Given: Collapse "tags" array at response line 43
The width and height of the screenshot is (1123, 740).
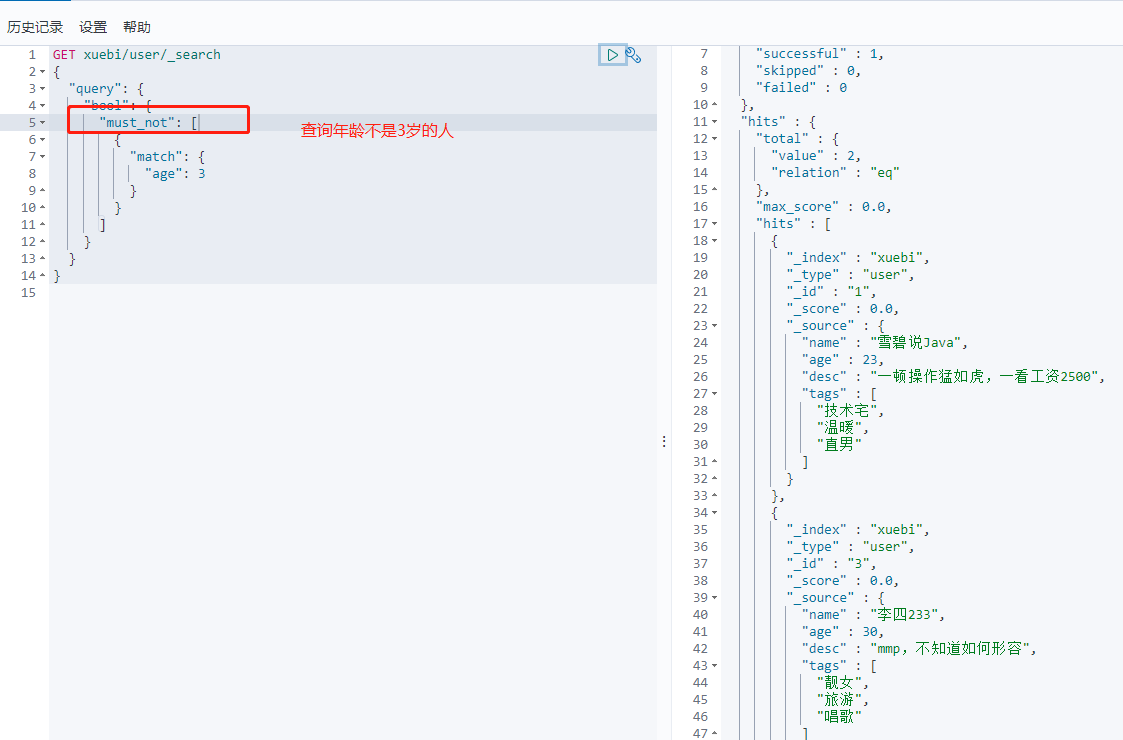Looking at the screenshot, I should [x=715, y=666].
